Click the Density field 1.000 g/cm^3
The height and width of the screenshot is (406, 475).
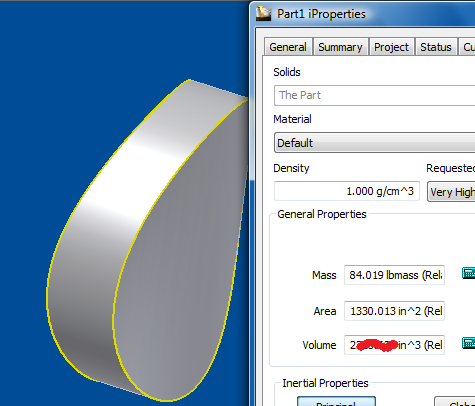(347, 191)
